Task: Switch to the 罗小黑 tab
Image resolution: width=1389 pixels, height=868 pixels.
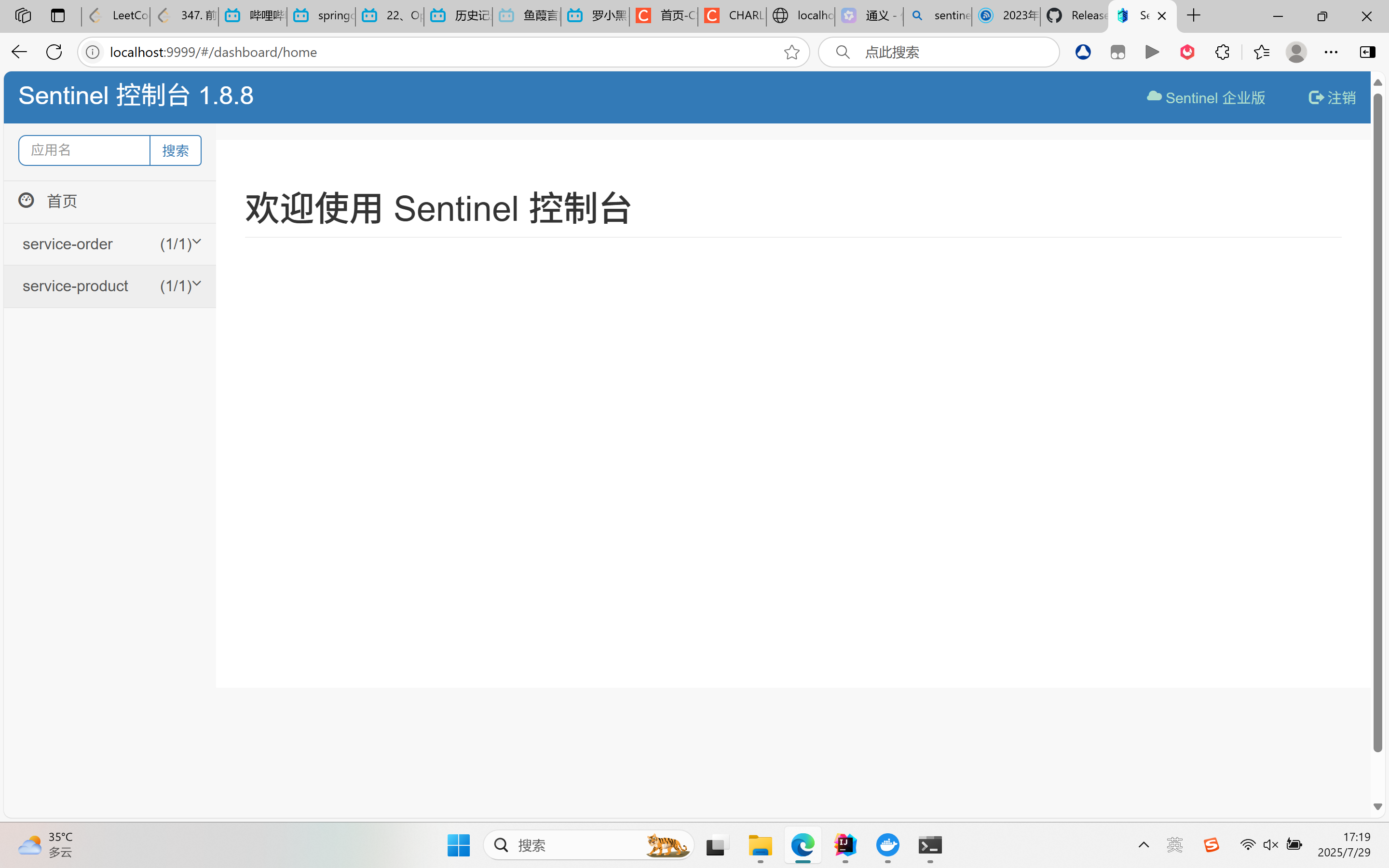Action: [596, 15]
